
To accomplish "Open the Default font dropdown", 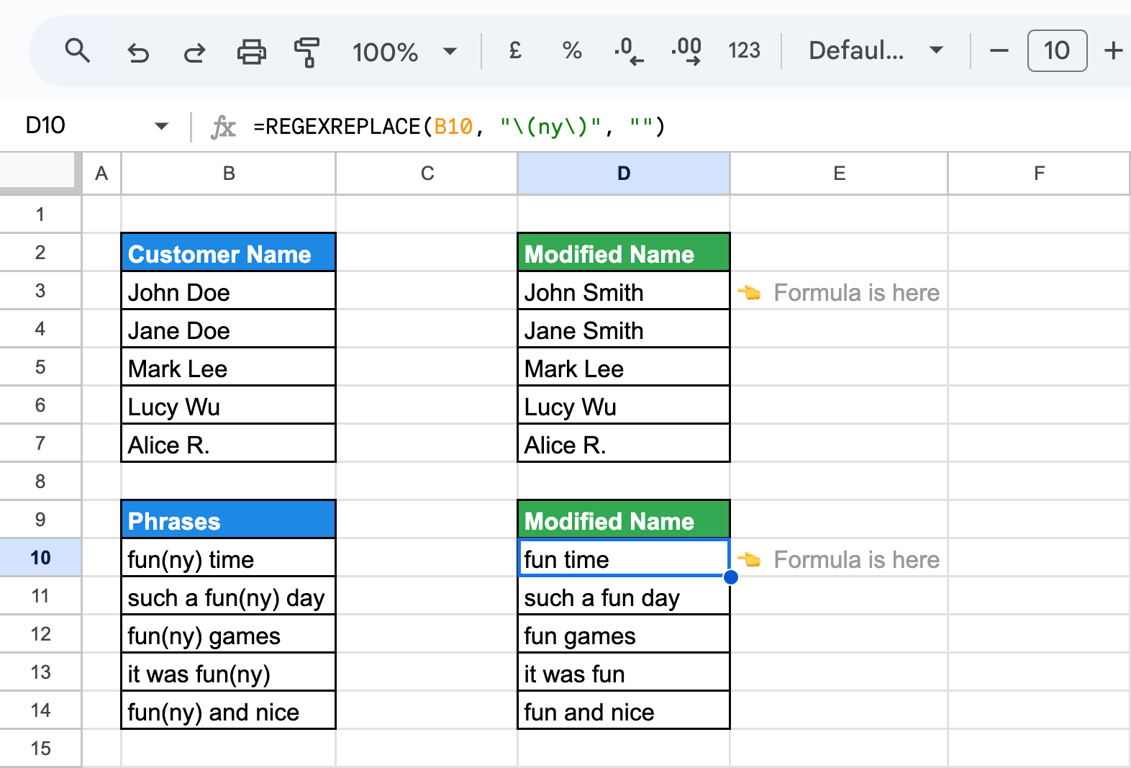I will pos(876,50).
